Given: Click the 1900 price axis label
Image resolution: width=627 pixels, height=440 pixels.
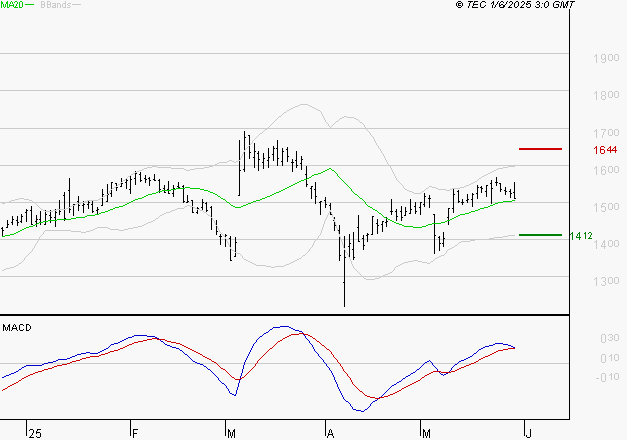Looking at the screenshot, I should click(x=606, y=59).
